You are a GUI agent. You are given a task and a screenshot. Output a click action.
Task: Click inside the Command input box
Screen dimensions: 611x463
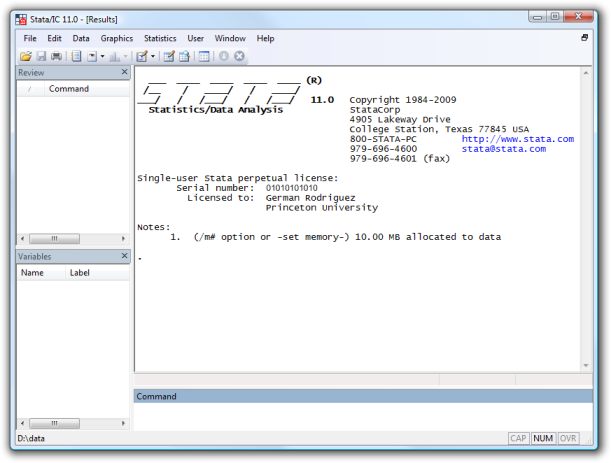(363, 417)
